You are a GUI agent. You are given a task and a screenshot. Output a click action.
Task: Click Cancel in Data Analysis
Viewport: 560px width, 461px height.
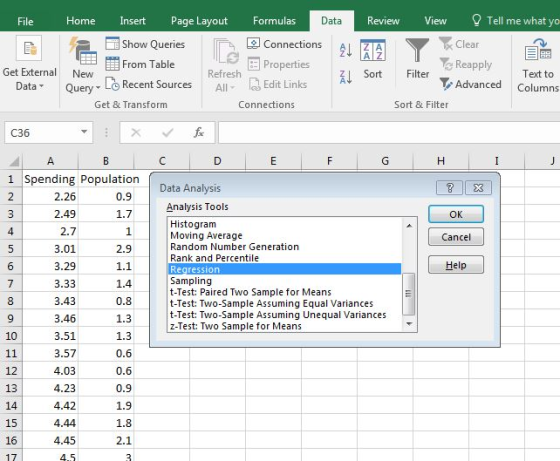456,237
